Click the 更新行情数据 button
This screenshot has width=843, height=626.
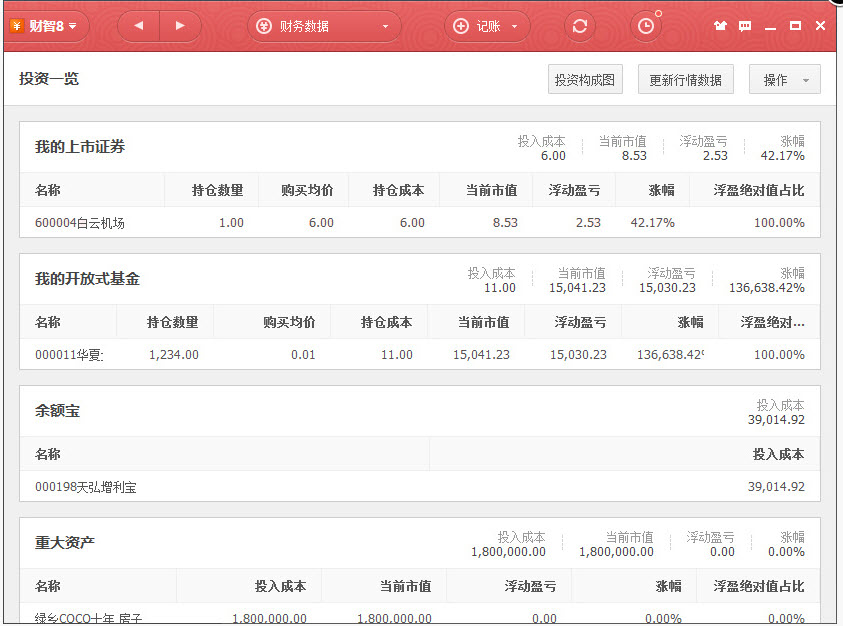tap(685, 80)
